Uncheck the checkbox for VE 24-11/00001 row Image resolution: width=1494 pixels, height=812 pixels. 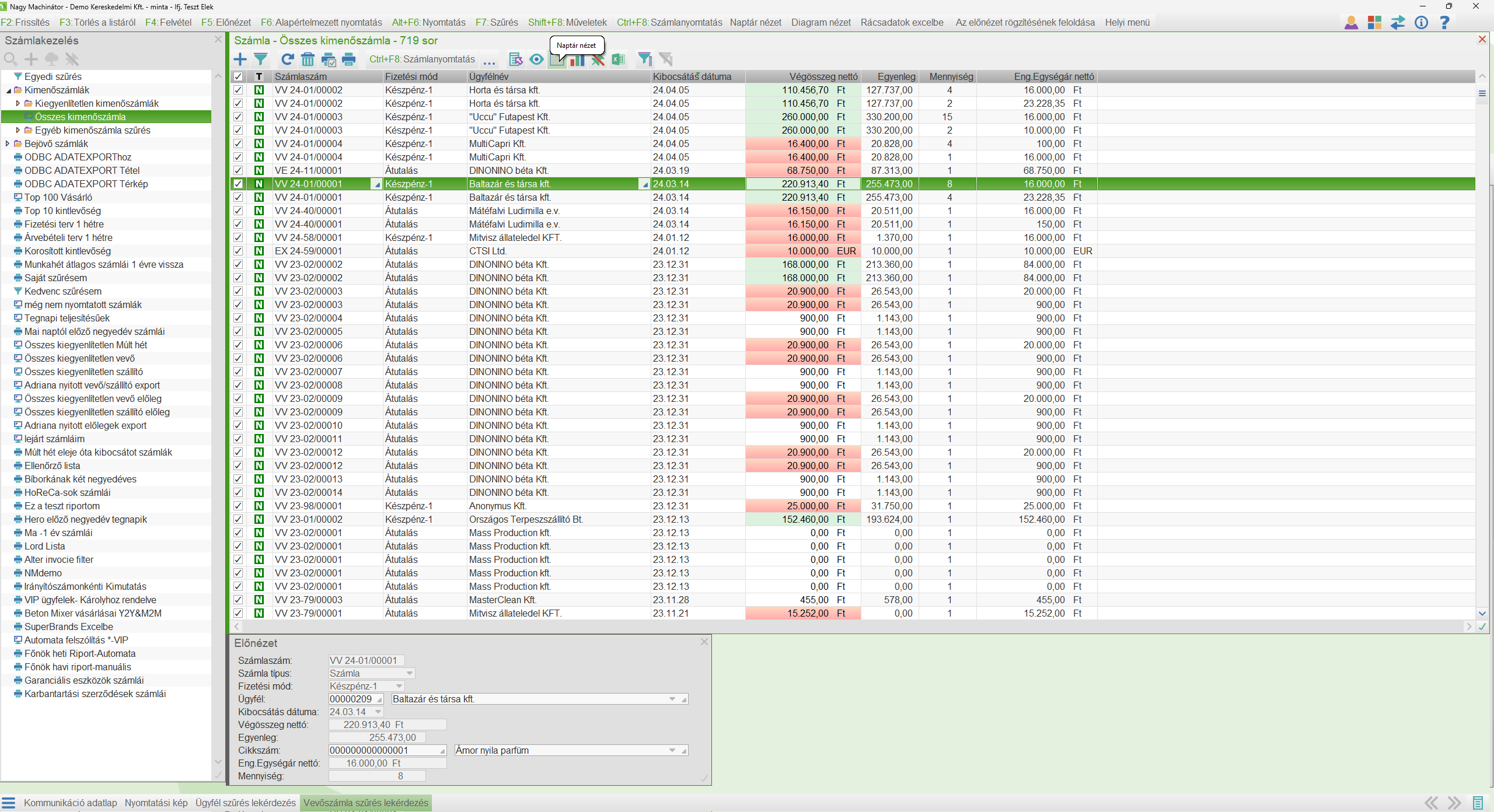click(238, 170)
